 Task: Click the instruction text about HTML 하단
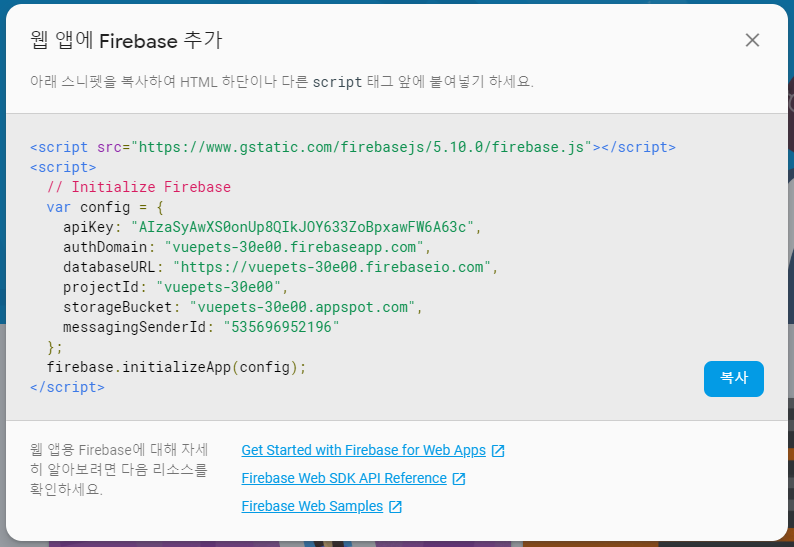[282, 82]
